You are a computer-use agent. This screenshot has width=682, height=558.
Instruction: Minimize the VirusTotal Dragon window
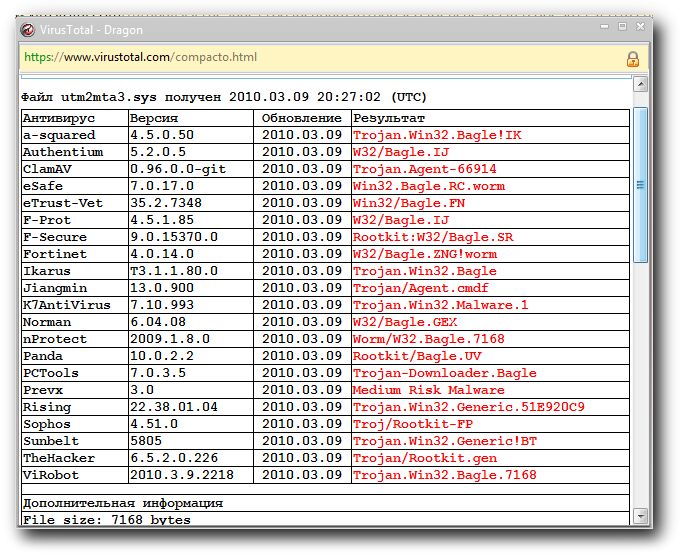pos(604,27)
